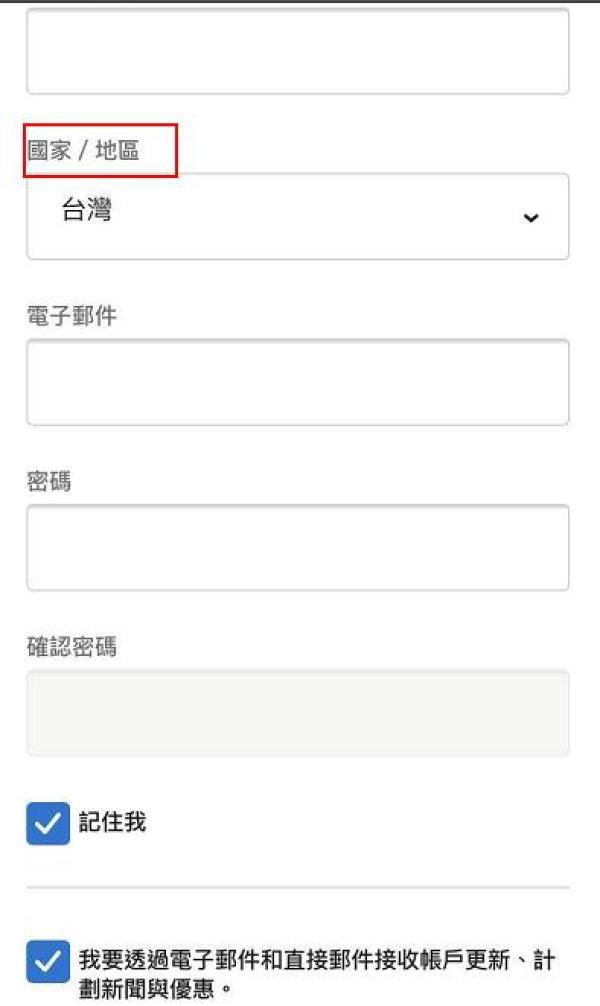600x1006 pixels.
Task: Click the down chevron in country dropdown
Action: point(531,218)
